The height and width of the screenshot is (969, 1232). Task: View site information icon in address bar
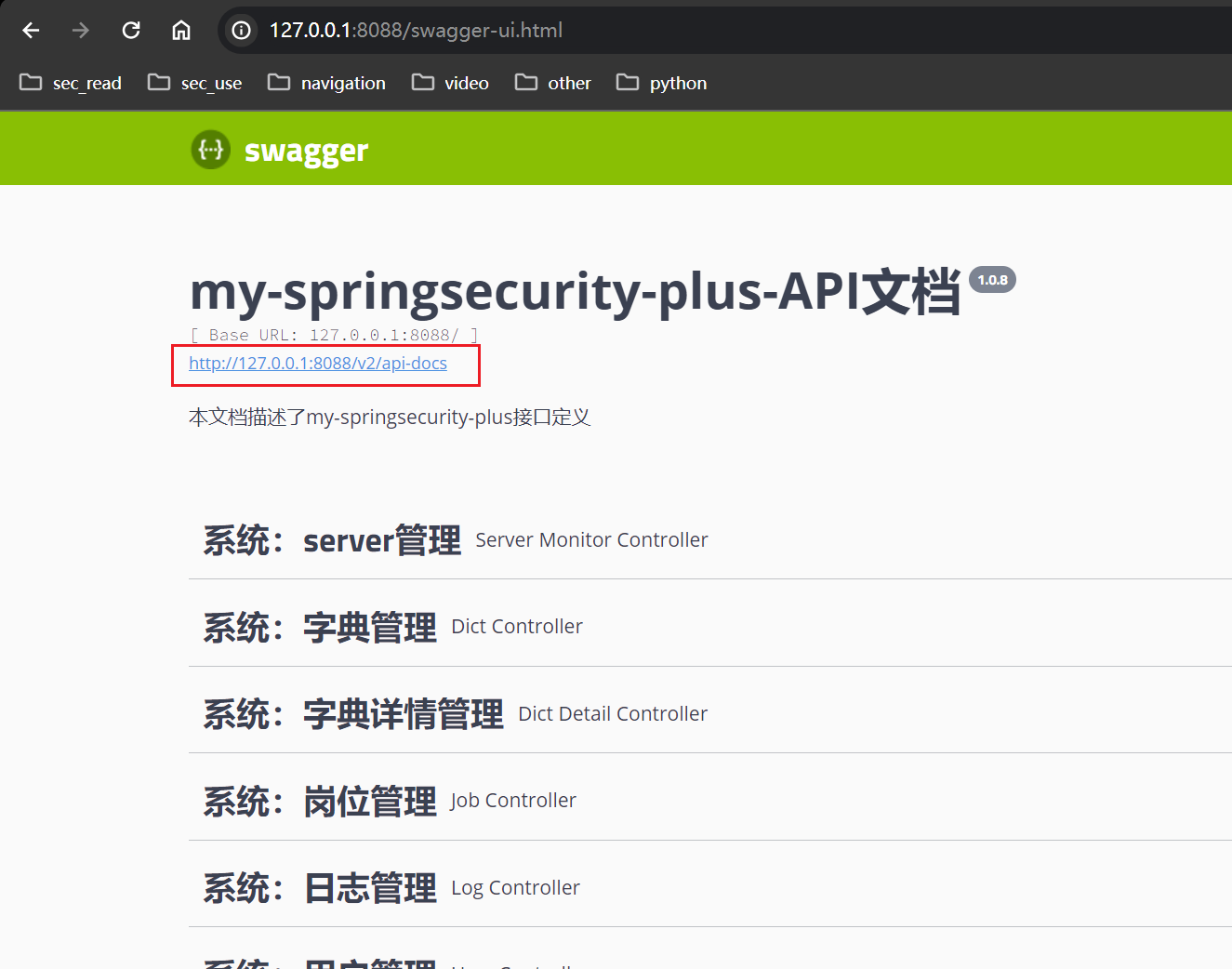pos(242,31)
